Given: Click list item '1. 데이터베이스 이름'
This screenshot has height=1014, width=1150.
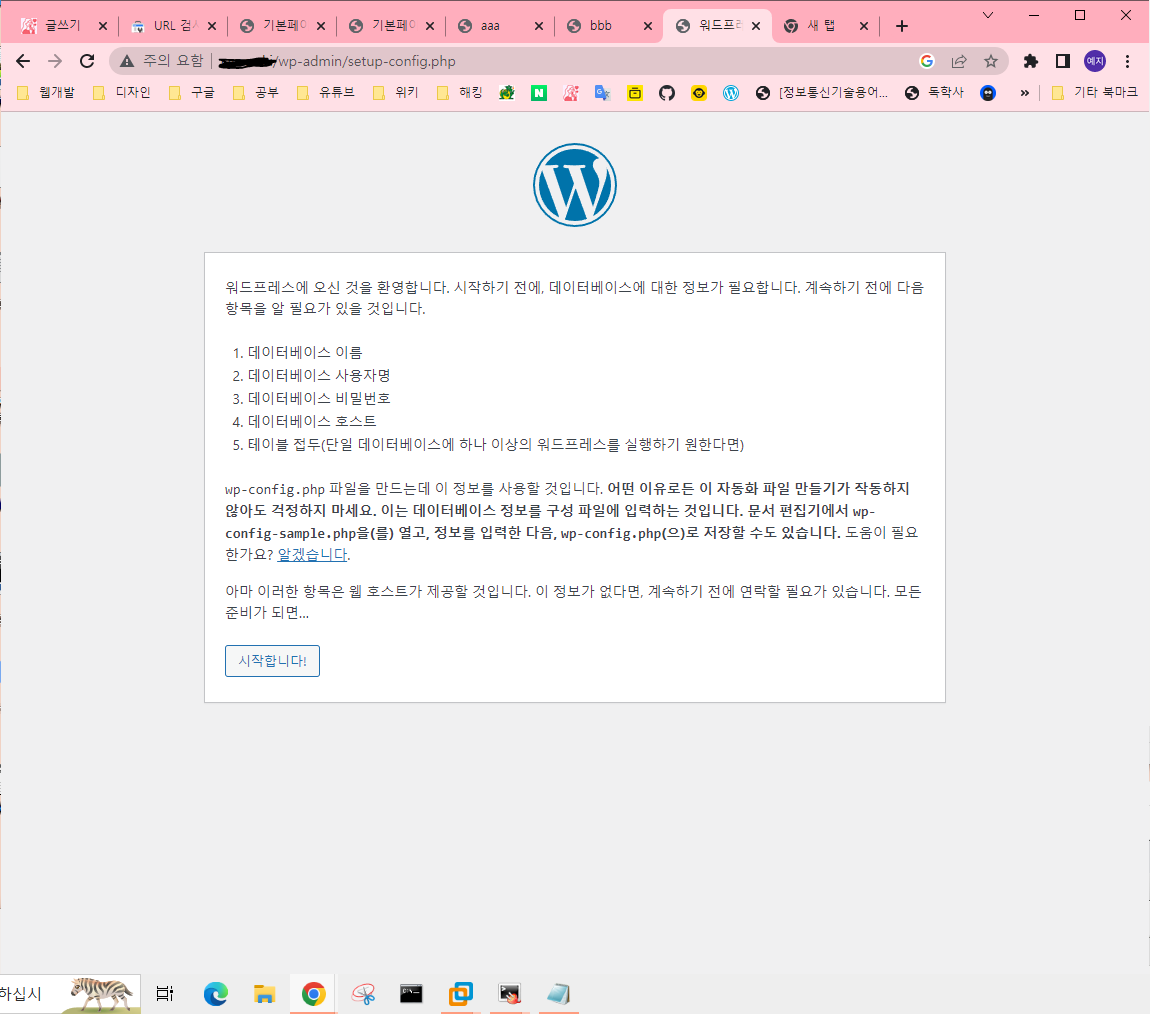Looking at the screenshot, I should [x=297, y=353].
